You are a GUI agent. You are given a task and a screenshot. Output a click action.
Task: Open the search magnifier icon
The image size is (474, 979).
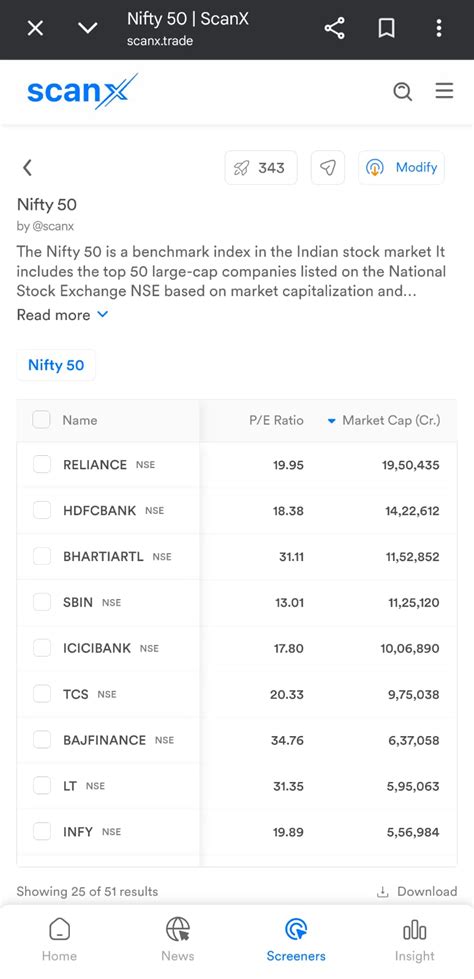coord(403,92)
